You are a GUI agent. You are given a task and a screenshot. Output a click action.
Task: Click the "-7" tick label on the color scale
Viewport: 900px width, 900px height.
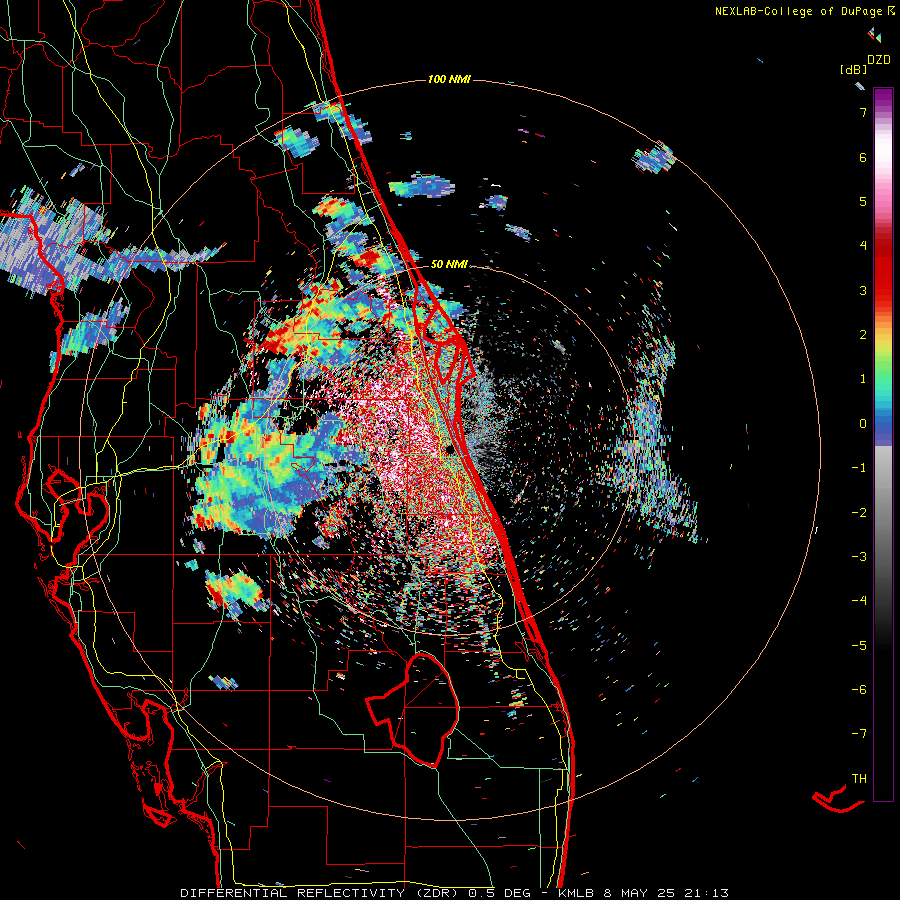pos(859,734)
